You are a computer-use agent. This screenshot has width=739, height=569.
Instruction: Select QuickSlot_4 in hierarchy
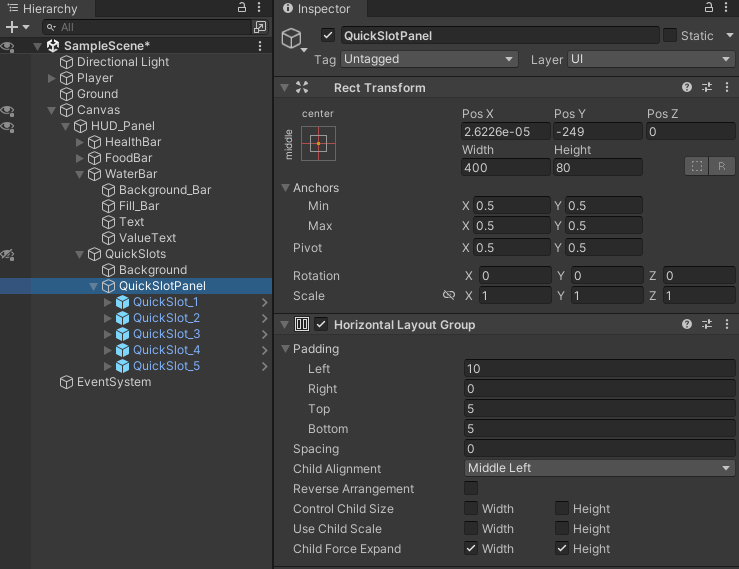click(166, 350)
